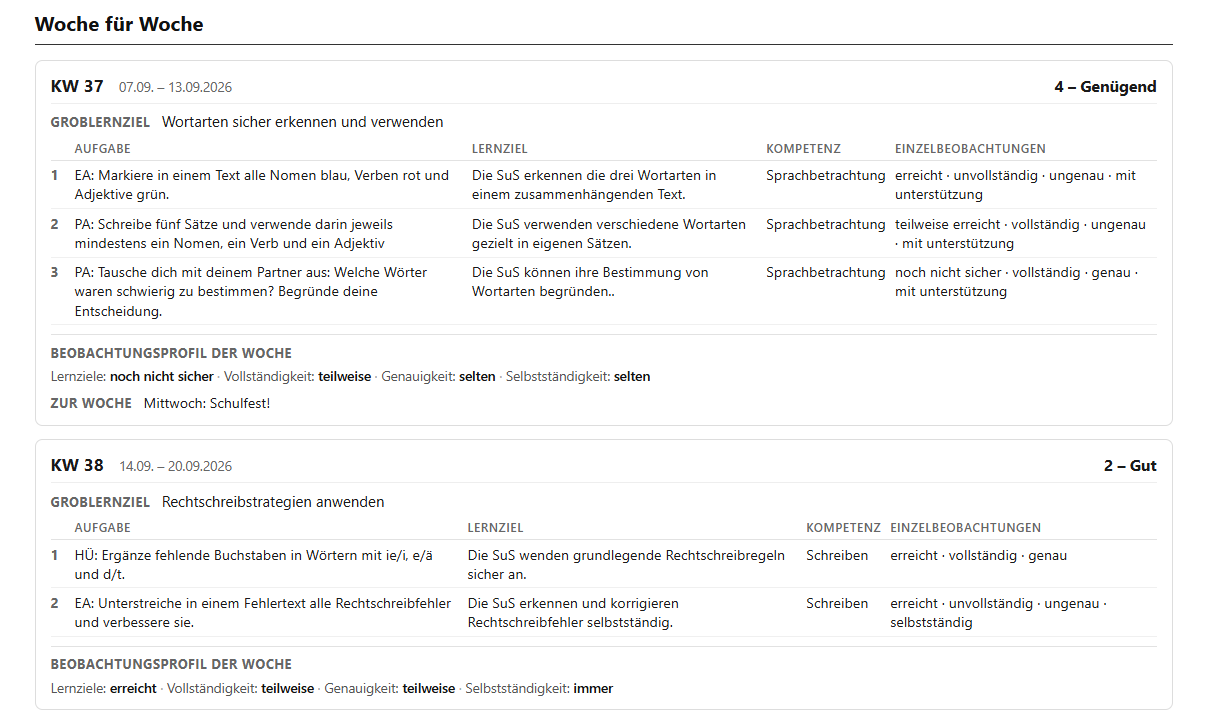Click observation "erreicht · unvollständig · ungenau · selbstständig"
The width and height of the screenshot is (1216, 718).
click(x=998, y=613)
